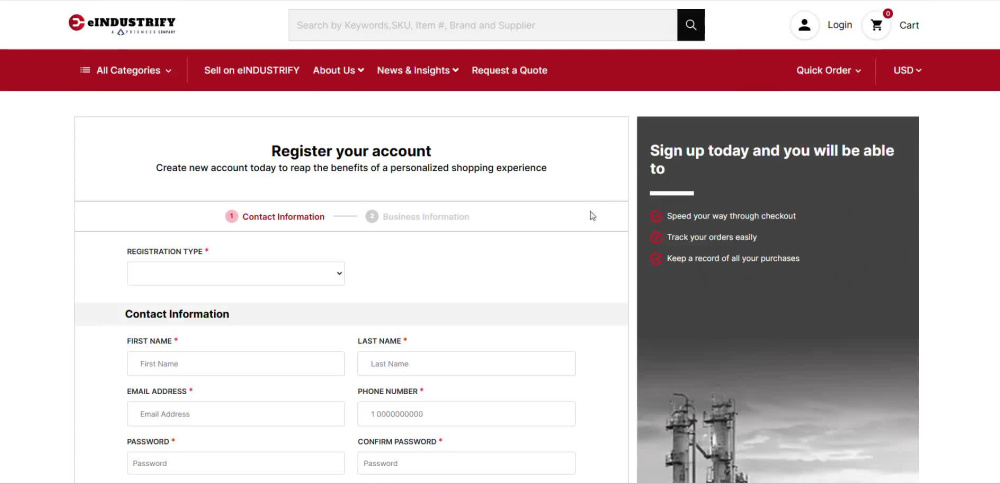The height and width of the screenshot is (484, 1000).
Task: Click the check icon beside Keep a record
Action: point(656,258)
